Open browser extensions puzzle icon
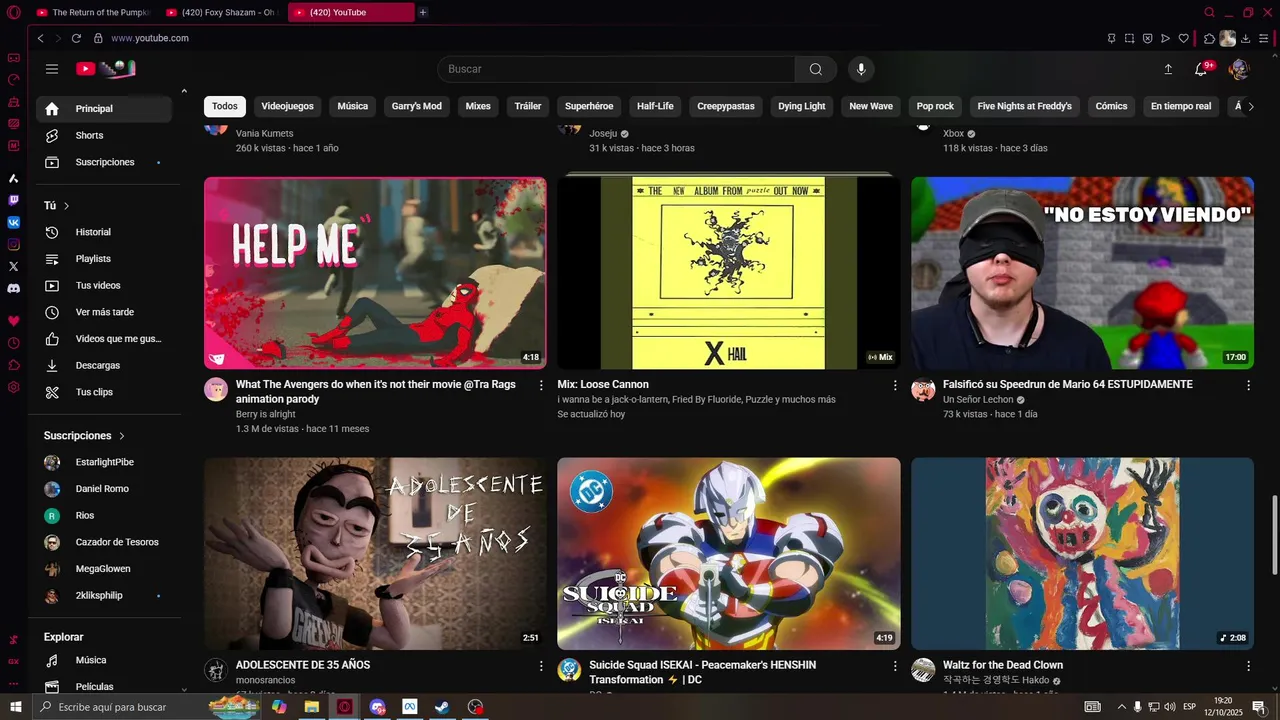 (x=1209, y=38)
